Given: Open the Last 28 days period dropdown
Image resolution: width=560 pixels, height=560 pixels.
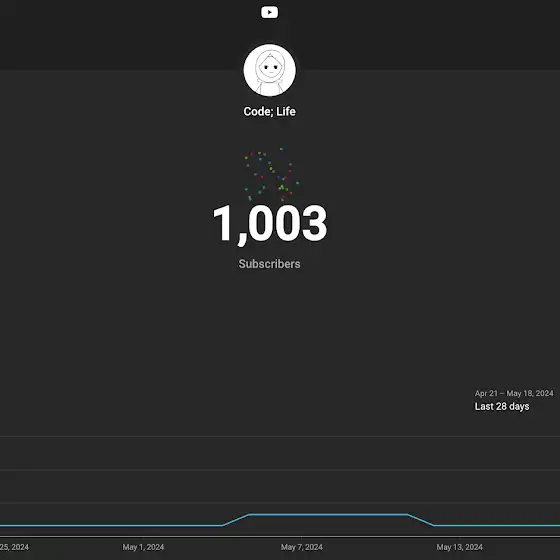Looking at the screenshot, I should point(502,406).
